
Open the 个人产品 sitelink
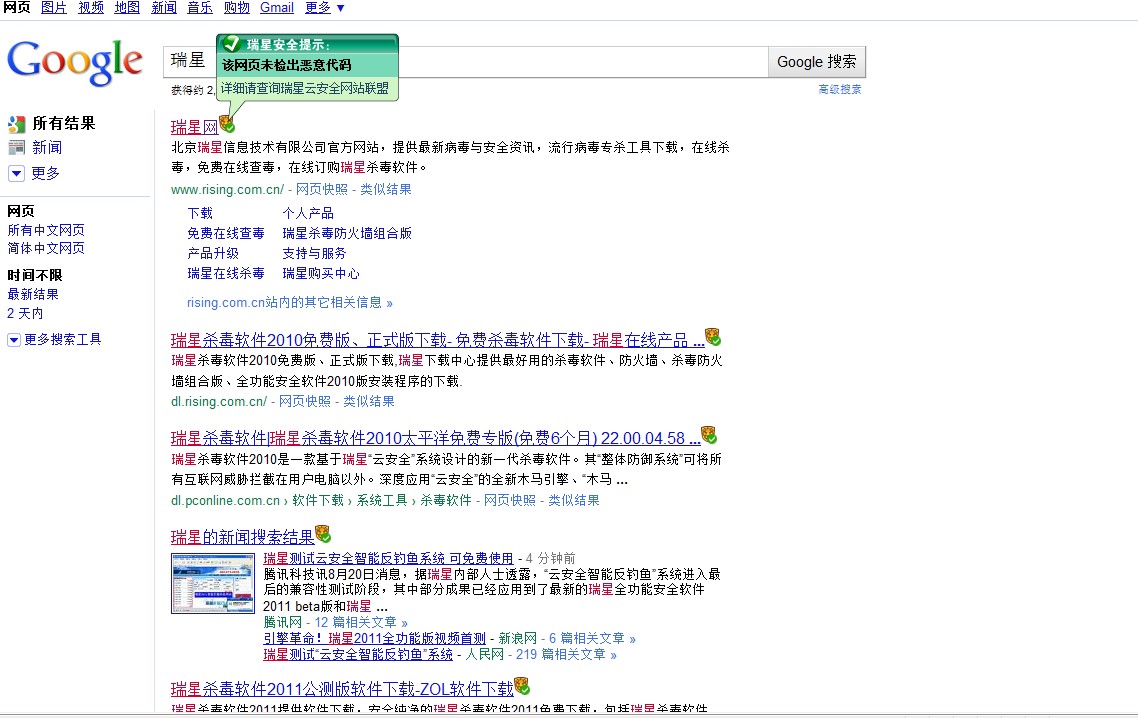pos(308,213)
